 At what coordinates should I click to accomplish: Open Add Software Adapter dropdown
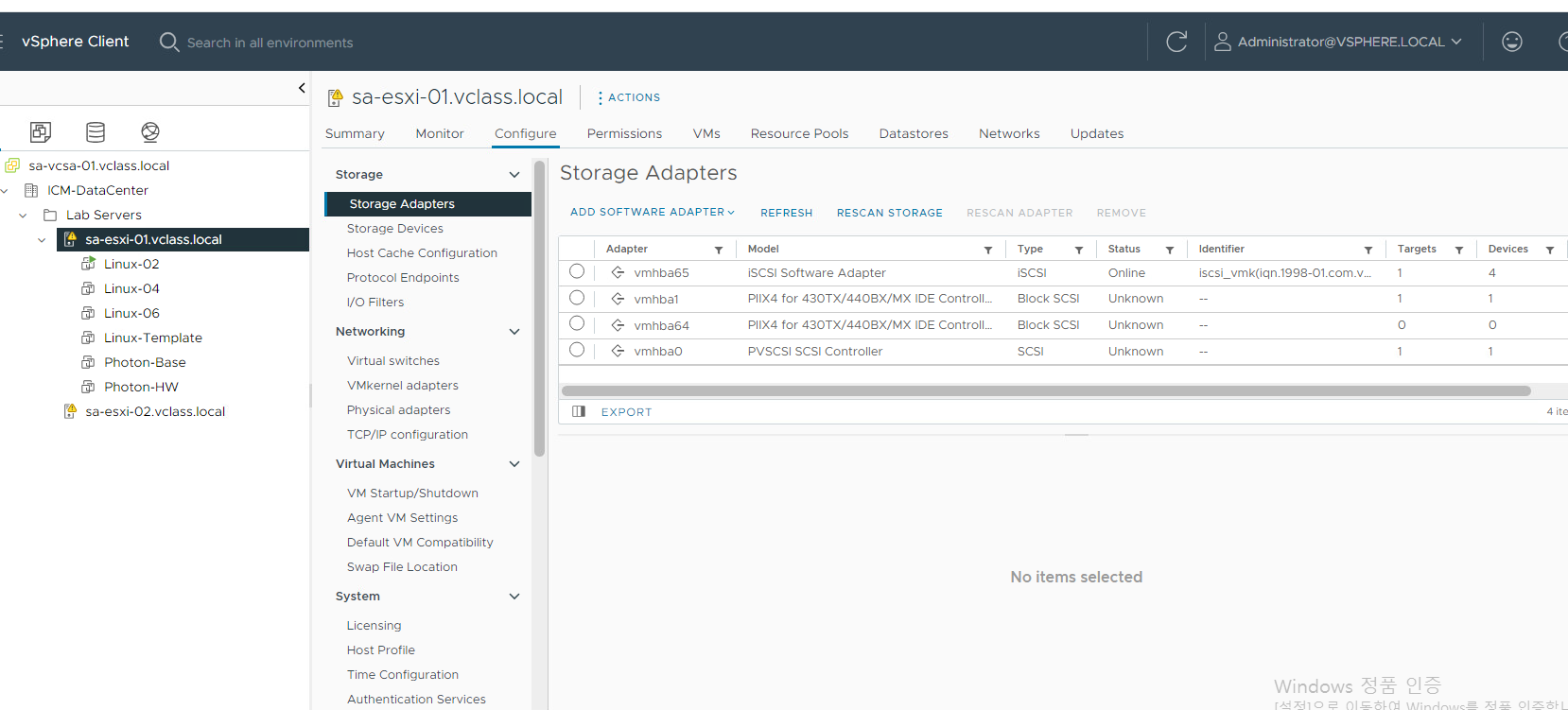click(x=653, y=213)
